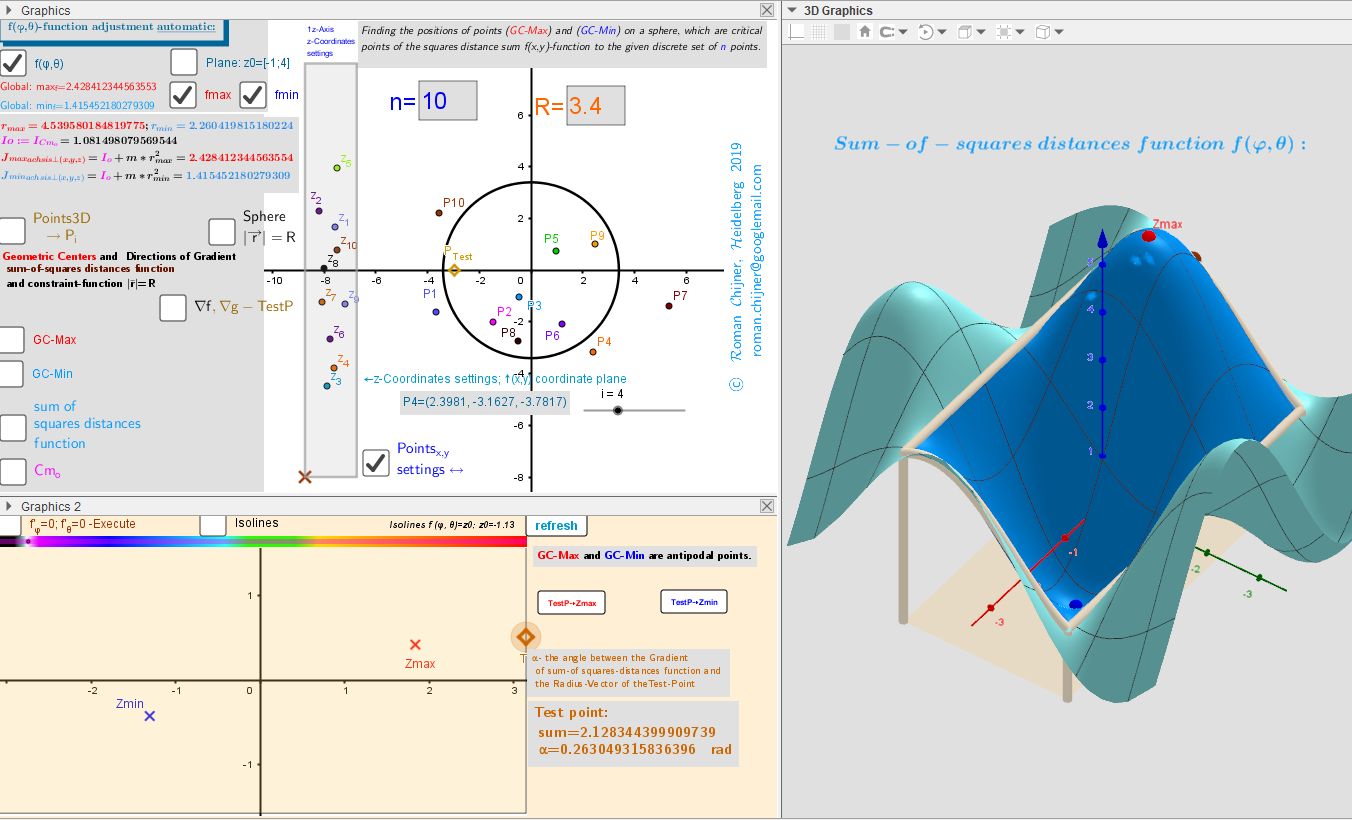This screenshot has height=820, width=1352.
Task: Close the Graphics panel
Action: [x=767, y=10]
